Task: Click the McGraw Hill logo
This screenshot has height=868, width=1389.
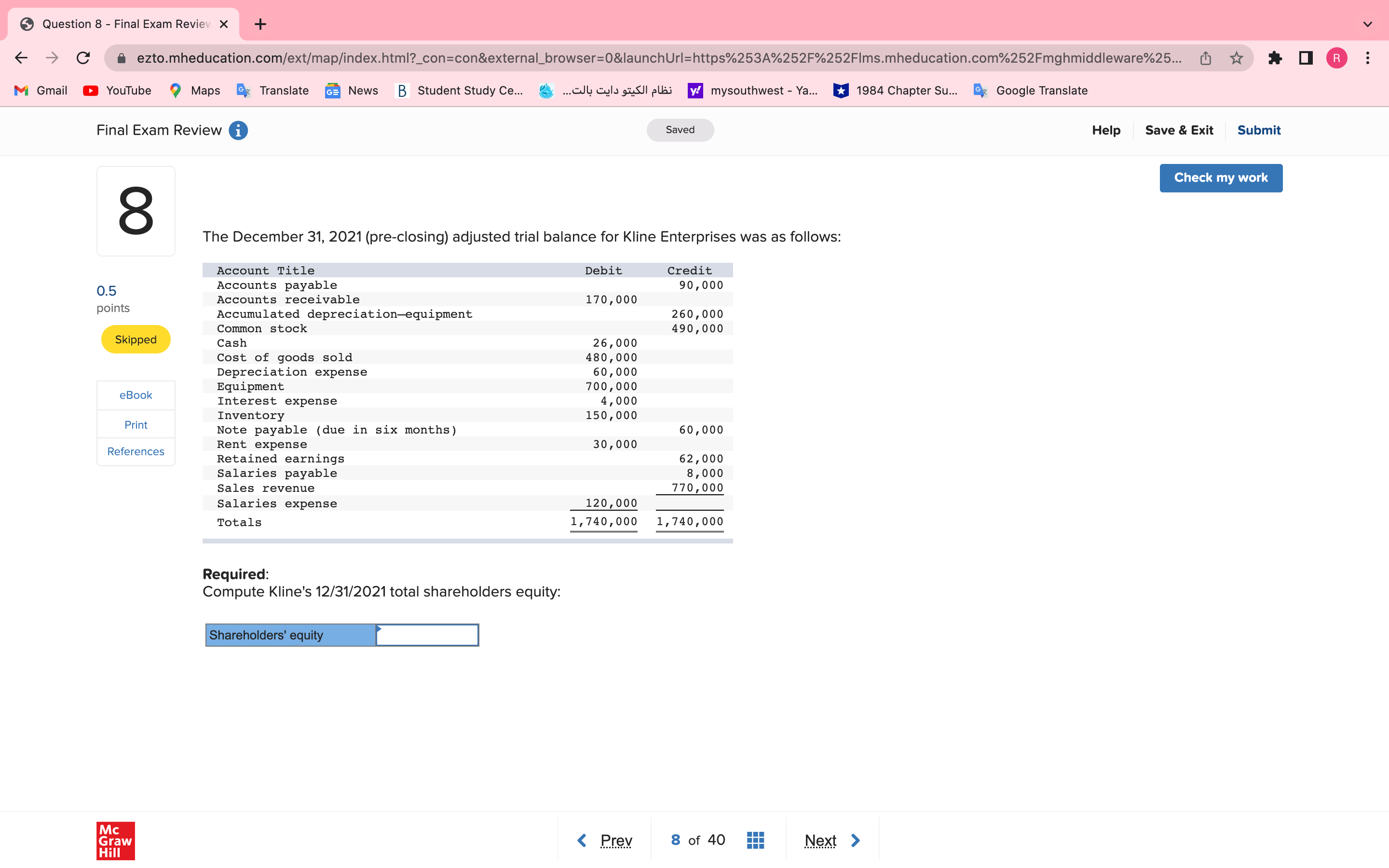Action: 115,841
